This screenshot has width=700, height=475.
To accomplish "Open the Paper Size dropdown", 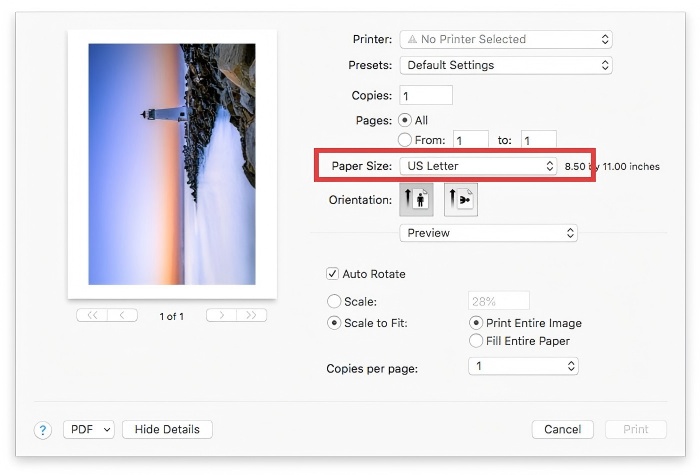I will pyautogui.click(x=478, y=166).
